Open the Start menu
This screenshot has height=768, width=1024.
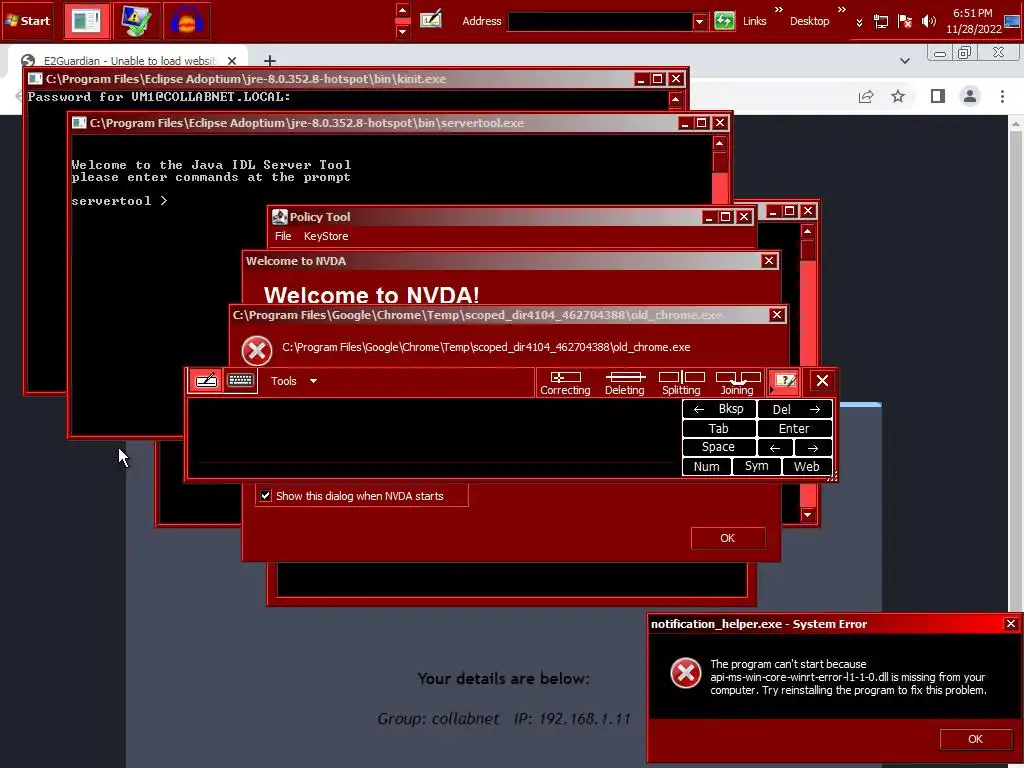[x=27, y=21]
